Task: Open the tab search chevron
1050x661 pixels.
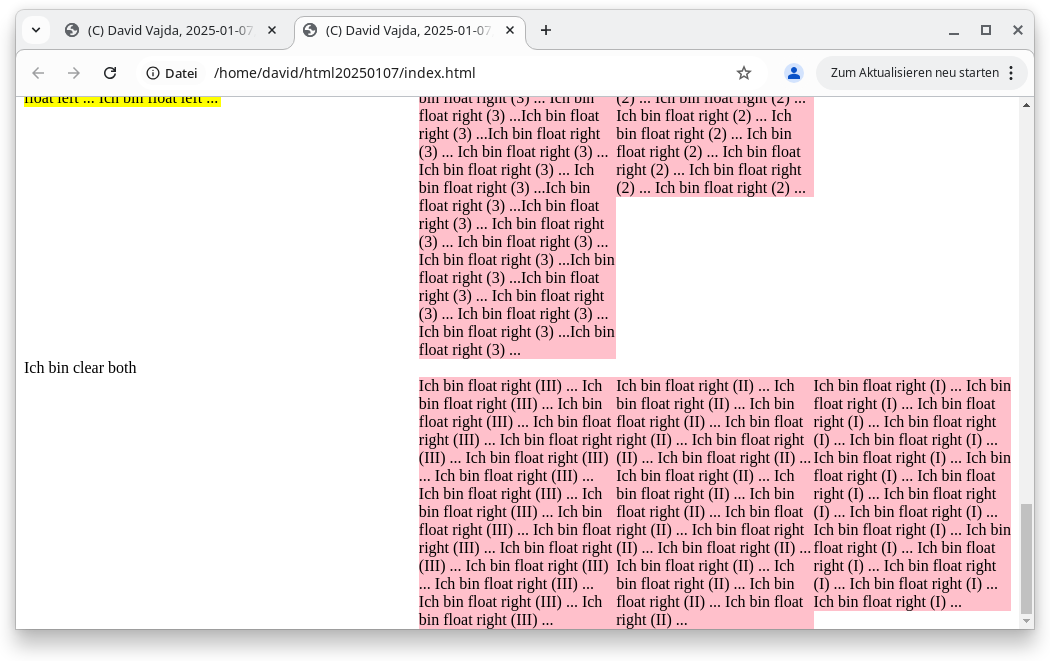Action: pos(35,30)
